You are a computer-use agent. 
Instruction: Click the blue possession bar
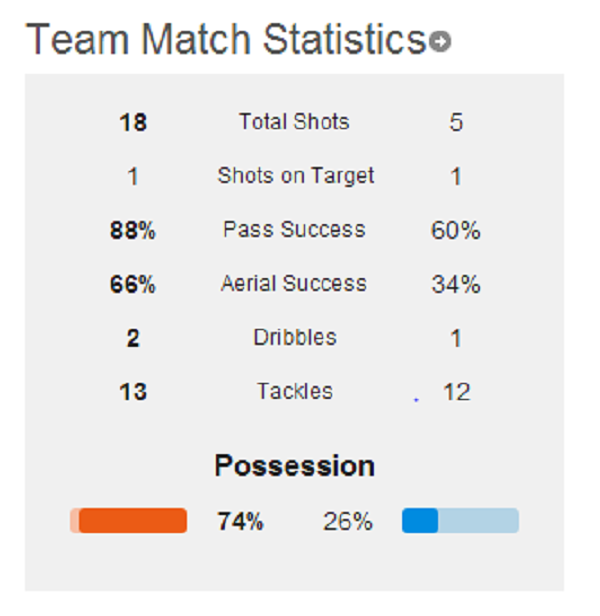[460, 521]
